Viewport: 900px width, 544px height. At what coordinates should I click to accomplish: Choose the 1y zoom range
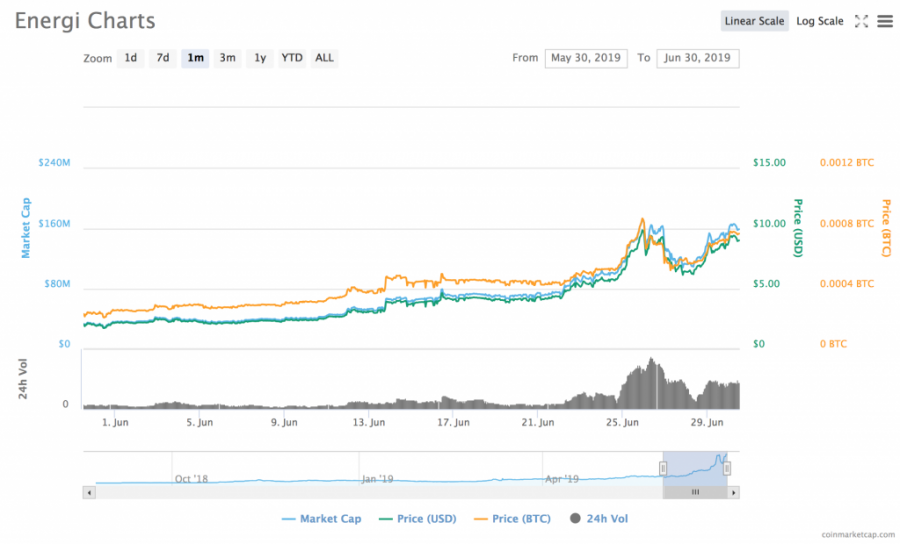pyautogui.click(x=260, y=58)
